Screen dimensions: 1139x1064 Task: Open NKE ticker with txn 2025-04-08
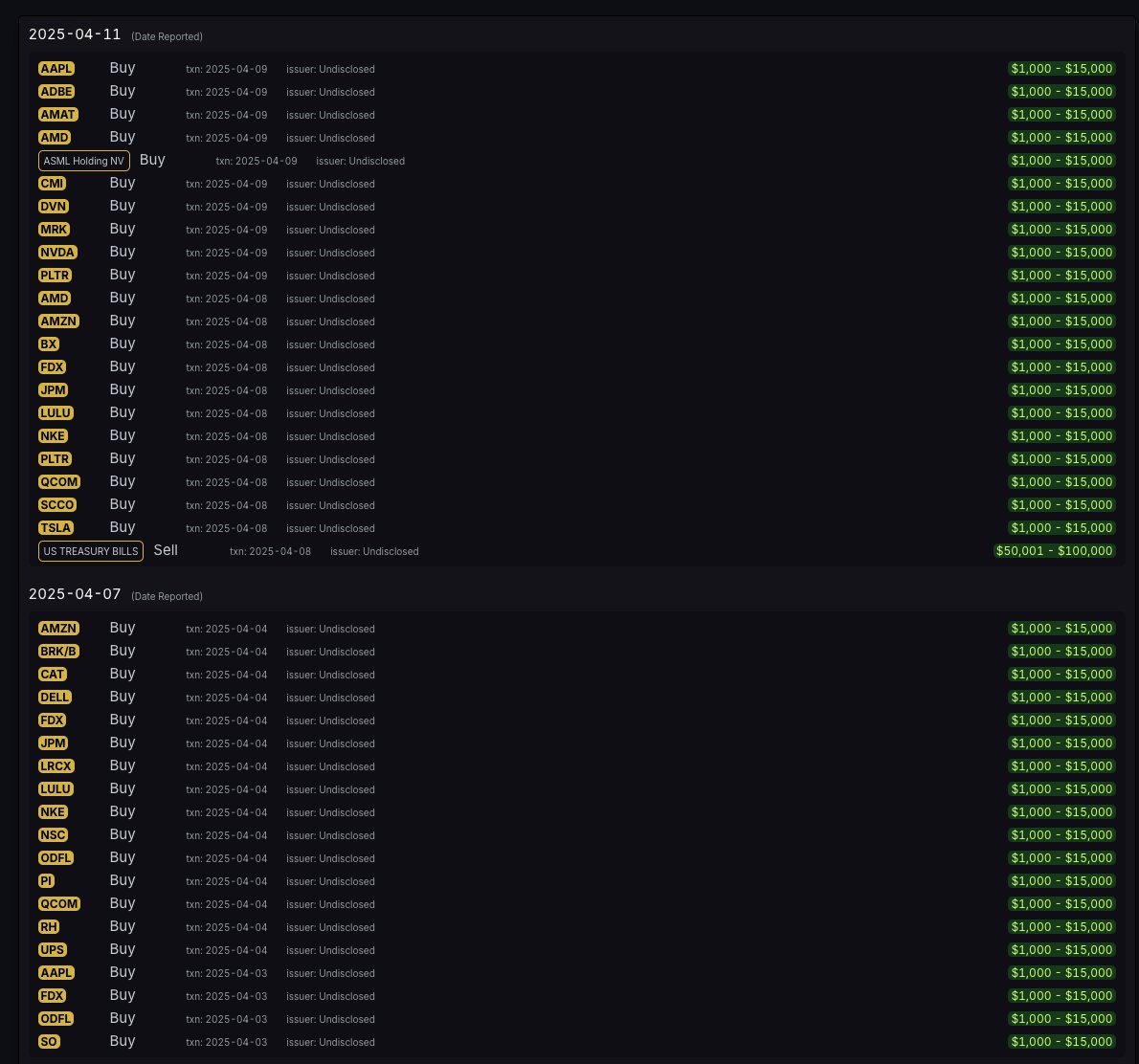click(53, 436)
